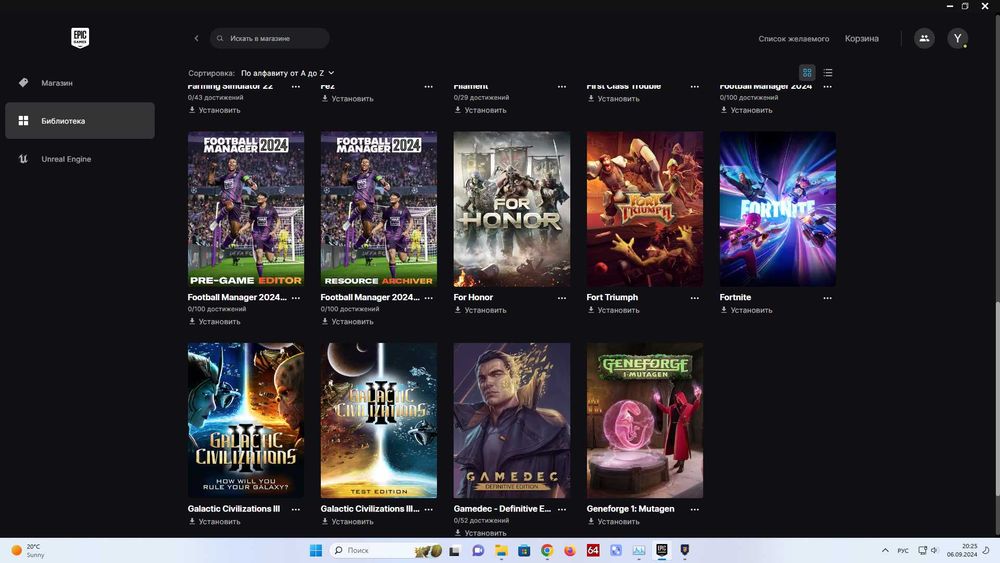Image resolution: width=1000 pixels, height=563 pixels.
Task: Open Galactic Civilizations III cover art
Action: point(246,421)
